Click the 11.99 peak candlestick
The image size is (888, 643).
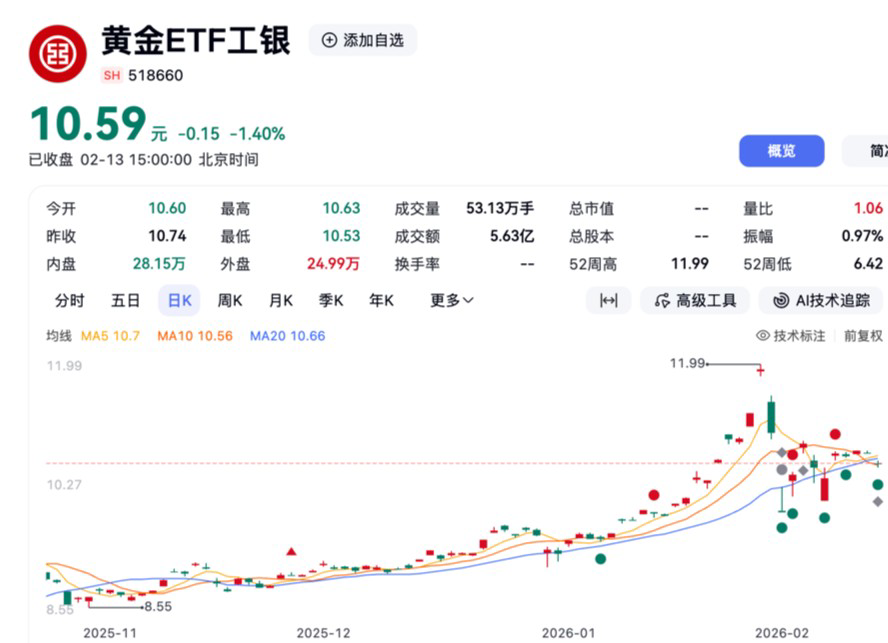click(760, 371)
